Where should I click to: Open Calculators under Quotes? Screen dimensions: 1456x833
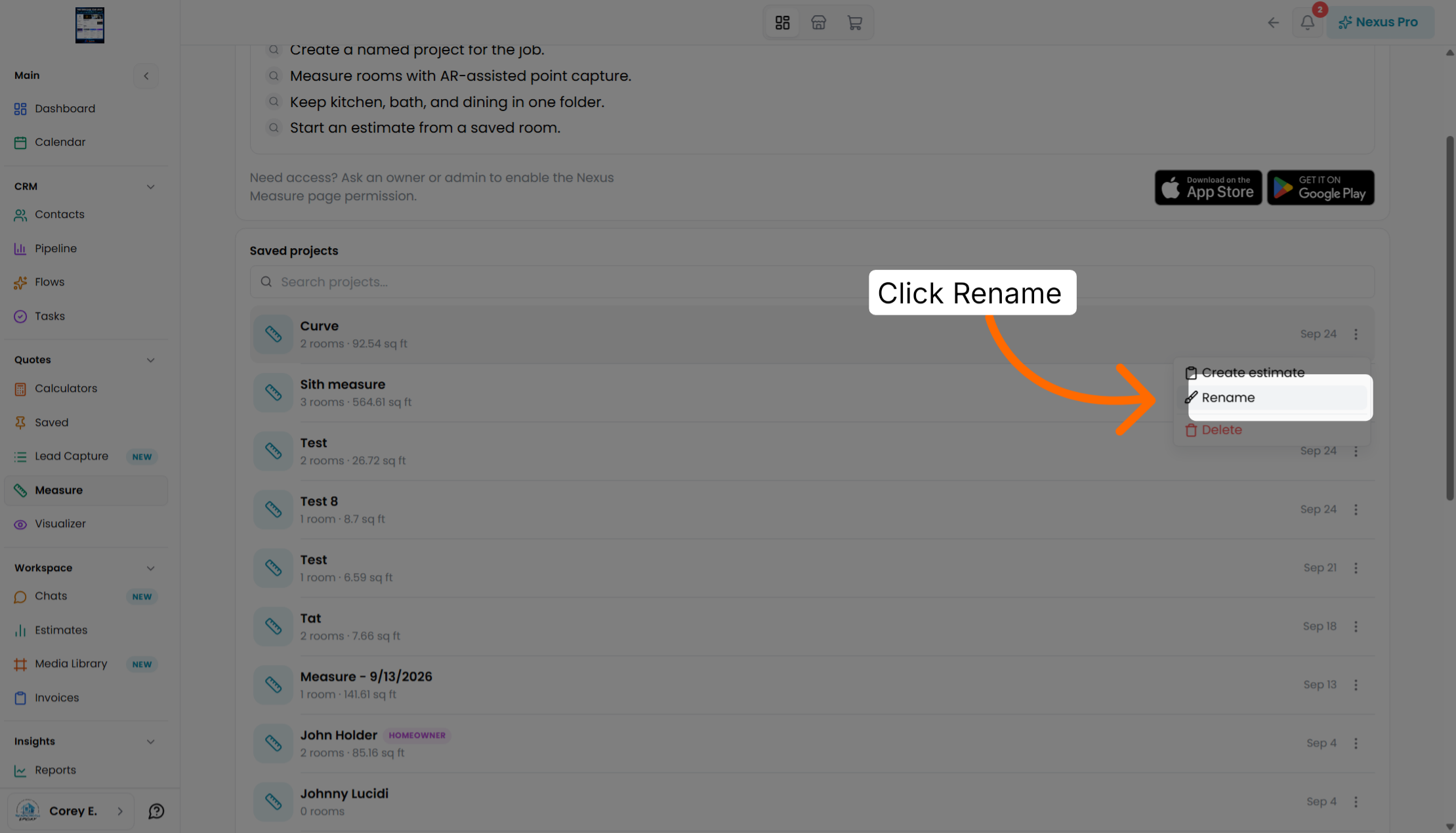pyautogui.click(x=85, y=389)
